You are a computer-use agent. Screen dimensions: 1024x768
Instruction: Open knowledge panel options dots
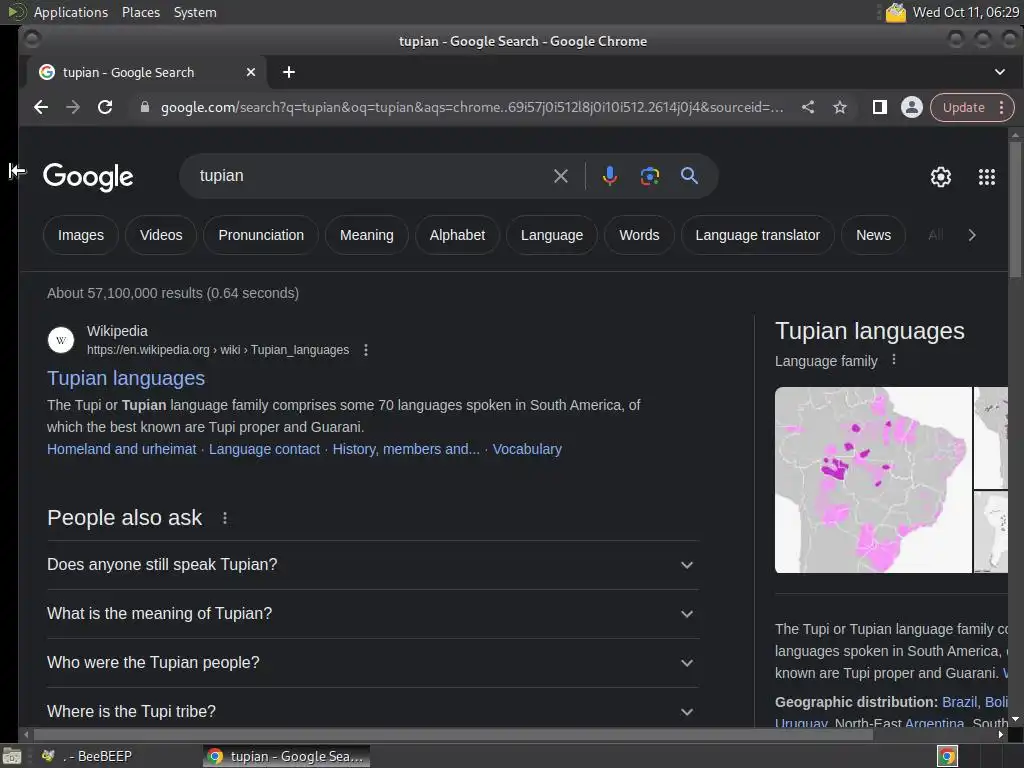click(x=893, y=360)
